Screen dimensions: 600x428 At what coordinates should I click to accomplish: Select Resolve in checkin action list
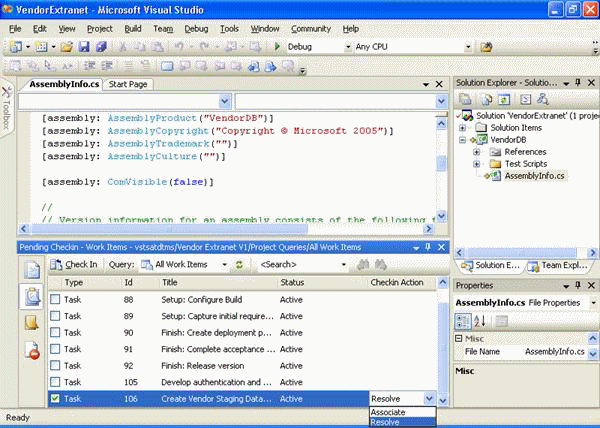click(x=402, y=422)
